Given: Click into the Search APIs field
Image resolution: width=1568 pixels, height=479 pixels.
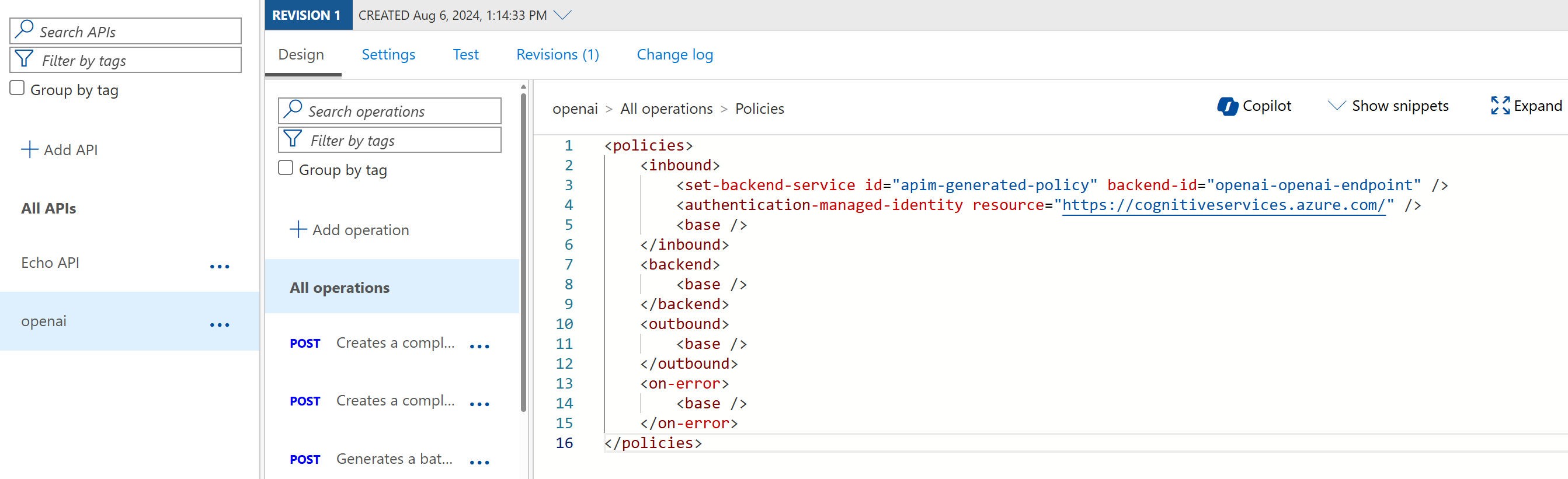Looking at the screenshot, I should coord(126,31).
